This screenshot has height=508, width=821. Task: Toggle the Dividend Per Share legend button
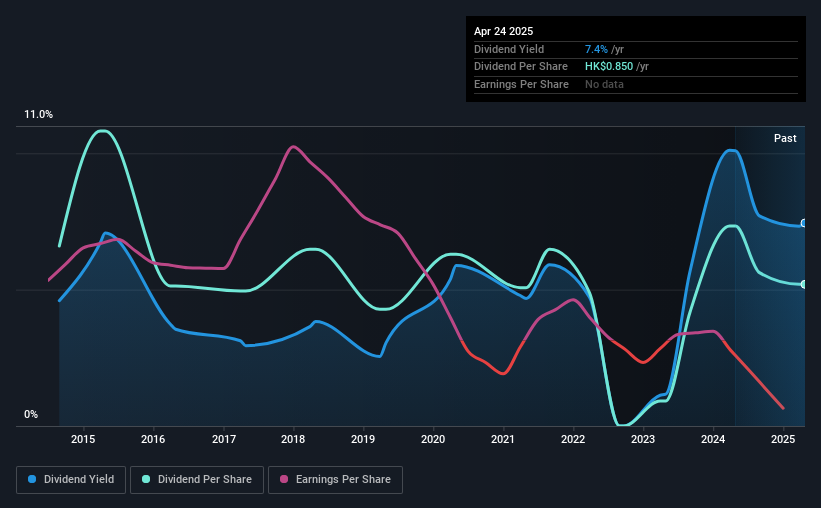click(x=197, y=480)
